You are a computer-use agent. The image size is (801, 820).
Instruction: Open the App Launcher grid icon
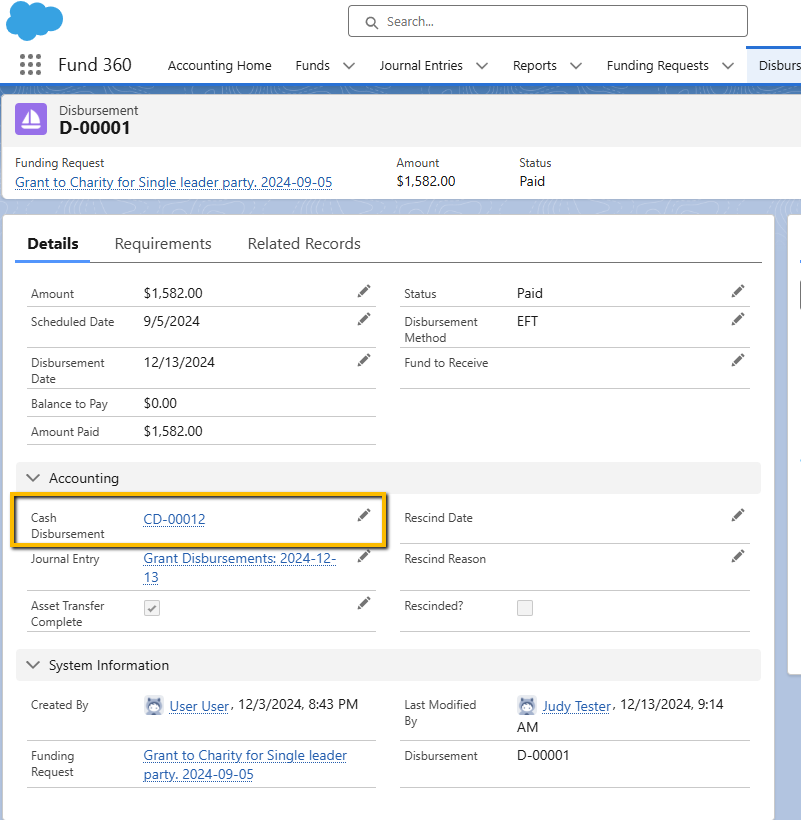[30, 65]
